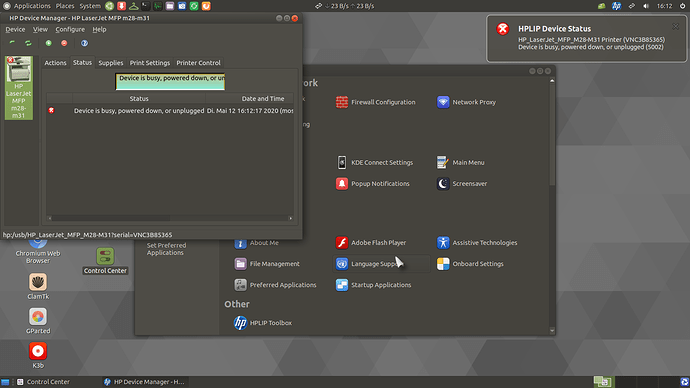Click the volume icon in the top panel
Screen dimensions: 690x388
tap(646, 6)
